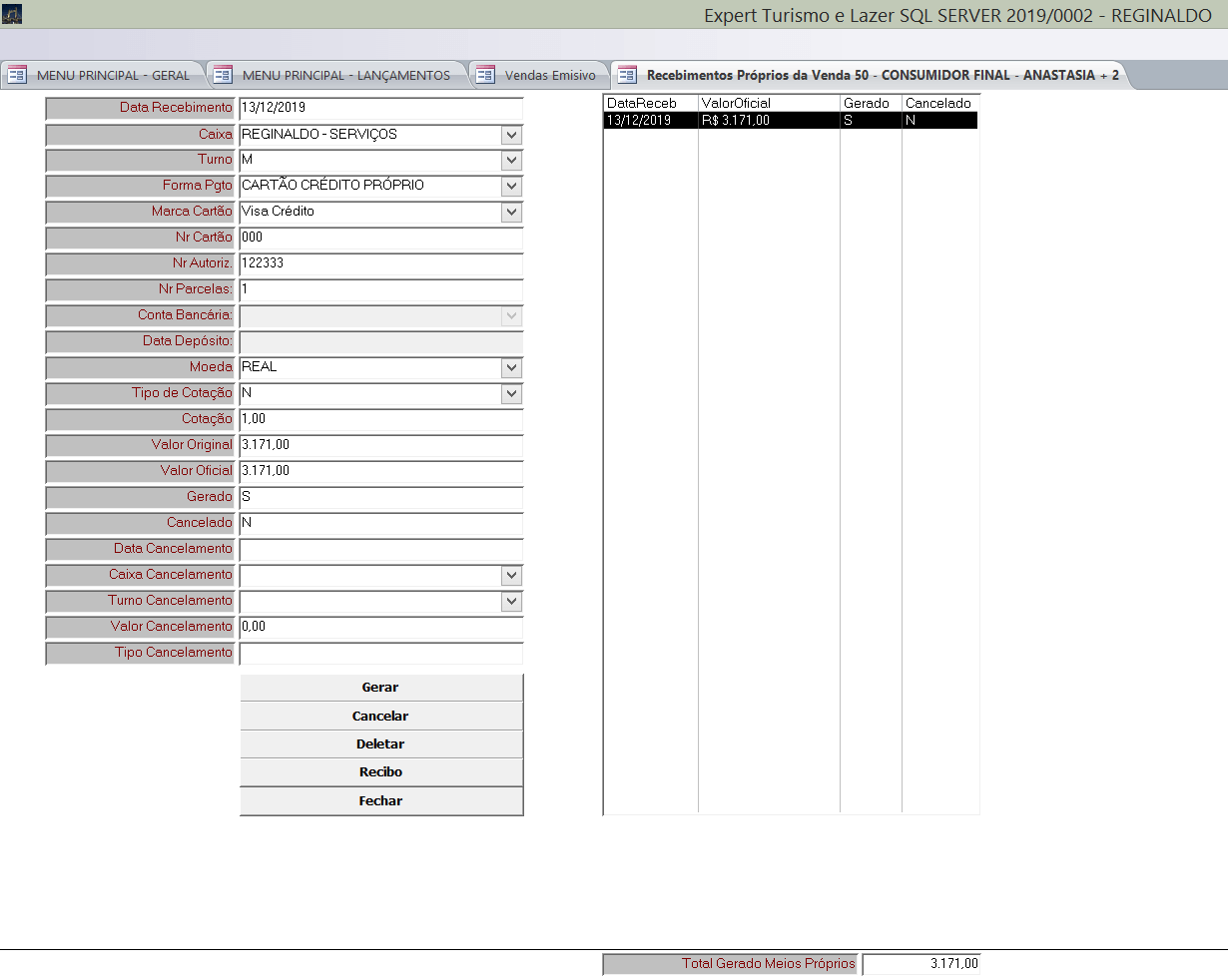The width and height of the screenshot is (1228, 980).
Task: Expand the Forma Pgto dropdown
Action: tap(511, 187)
